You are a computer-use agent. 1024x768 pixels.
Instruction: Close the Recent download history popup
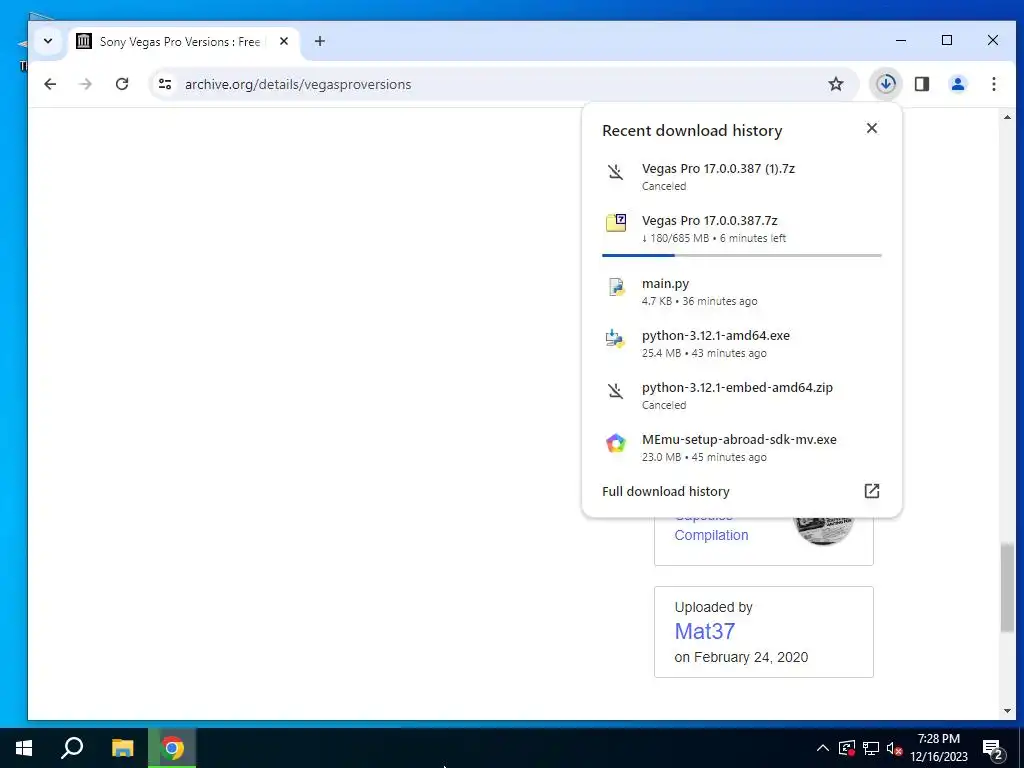872,128
